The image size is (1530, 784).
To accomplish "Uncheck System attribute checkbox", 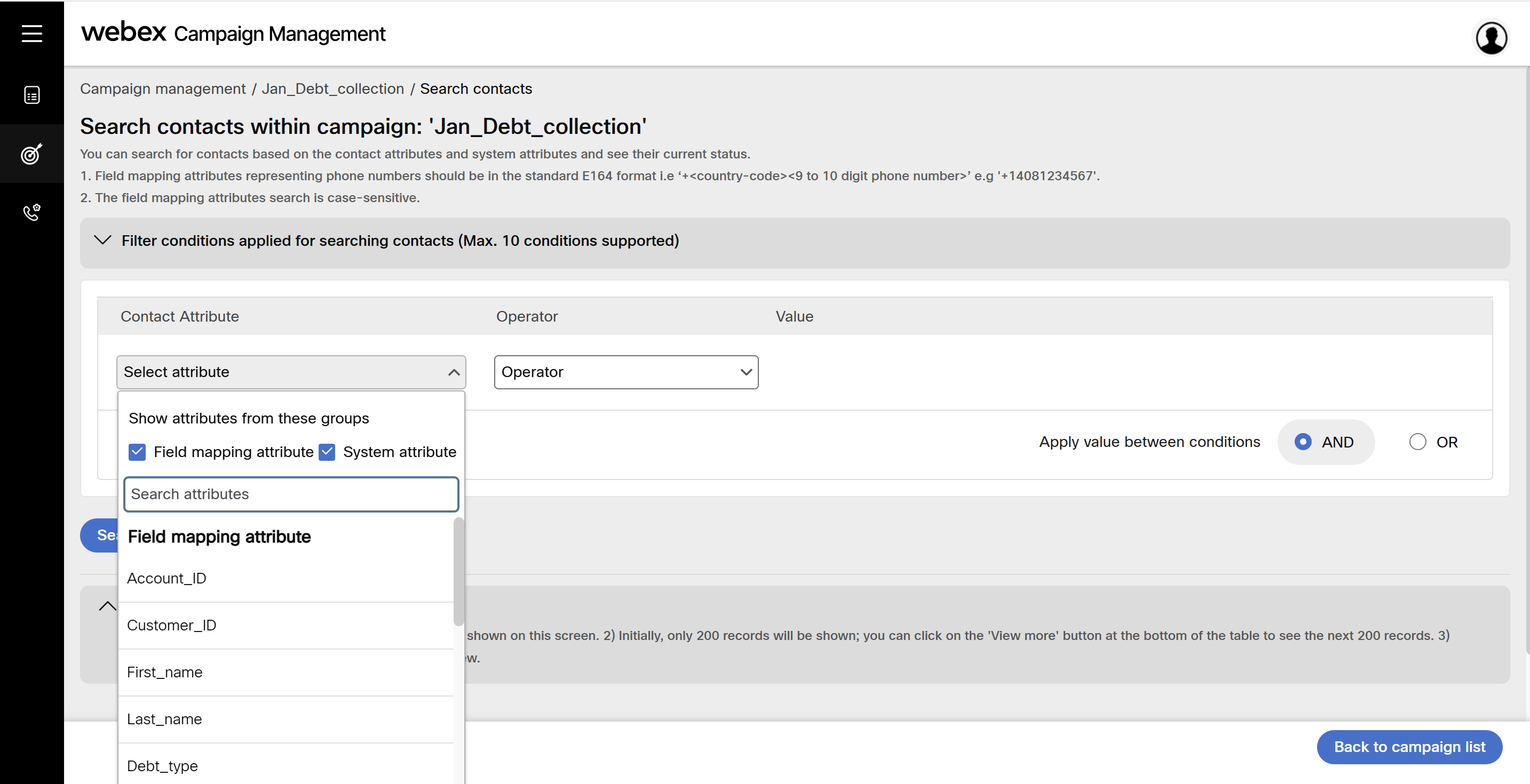I will [327, 452].
